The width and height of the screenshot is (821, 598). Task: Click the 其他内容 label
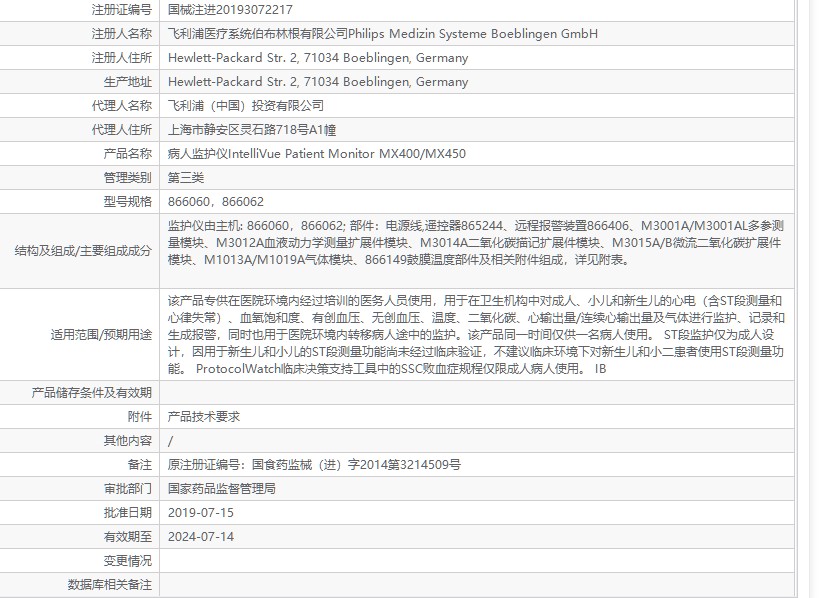128,441
